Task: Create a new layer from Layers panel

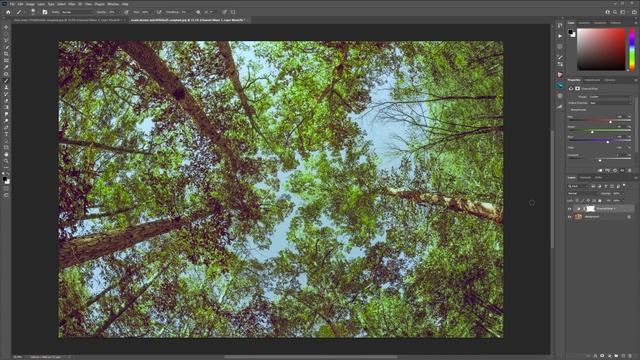Action: tap(624, 356)
